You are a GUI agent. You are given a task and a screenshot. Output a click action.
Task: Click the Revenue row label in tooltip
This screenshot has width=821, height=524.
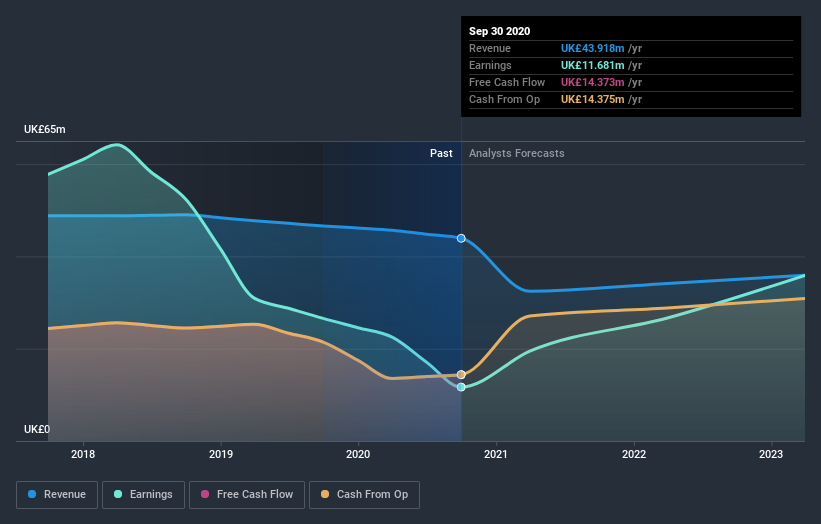(x=490, y=48)
